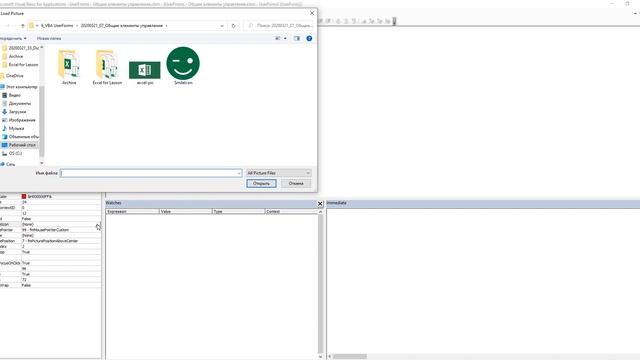Click the Type column header in Watches
Viewport: 640px width, 360px height.
[x=238, y=211]
